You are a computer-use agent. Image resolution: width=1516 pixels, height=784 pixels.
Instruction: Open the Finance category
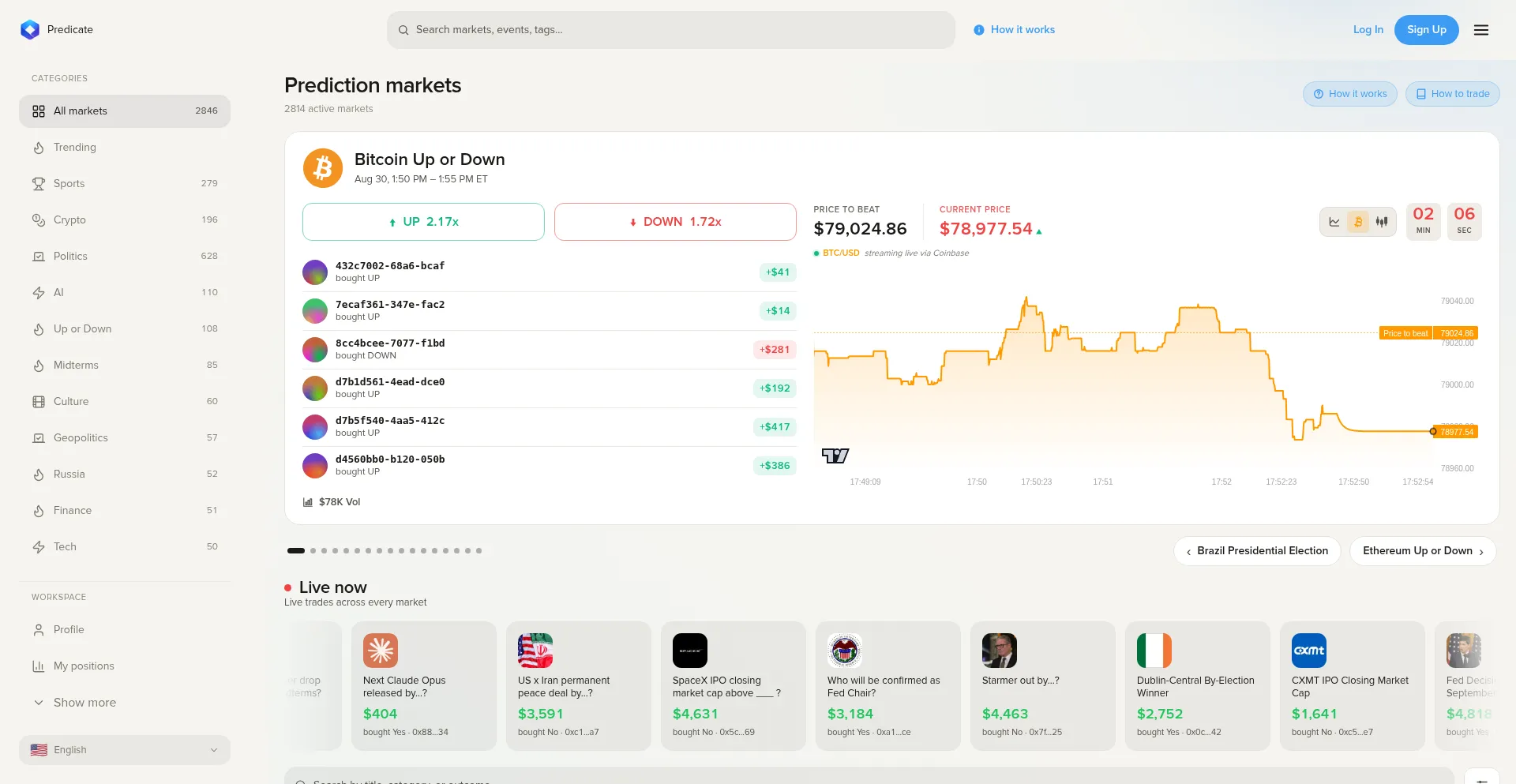[125, 511]
